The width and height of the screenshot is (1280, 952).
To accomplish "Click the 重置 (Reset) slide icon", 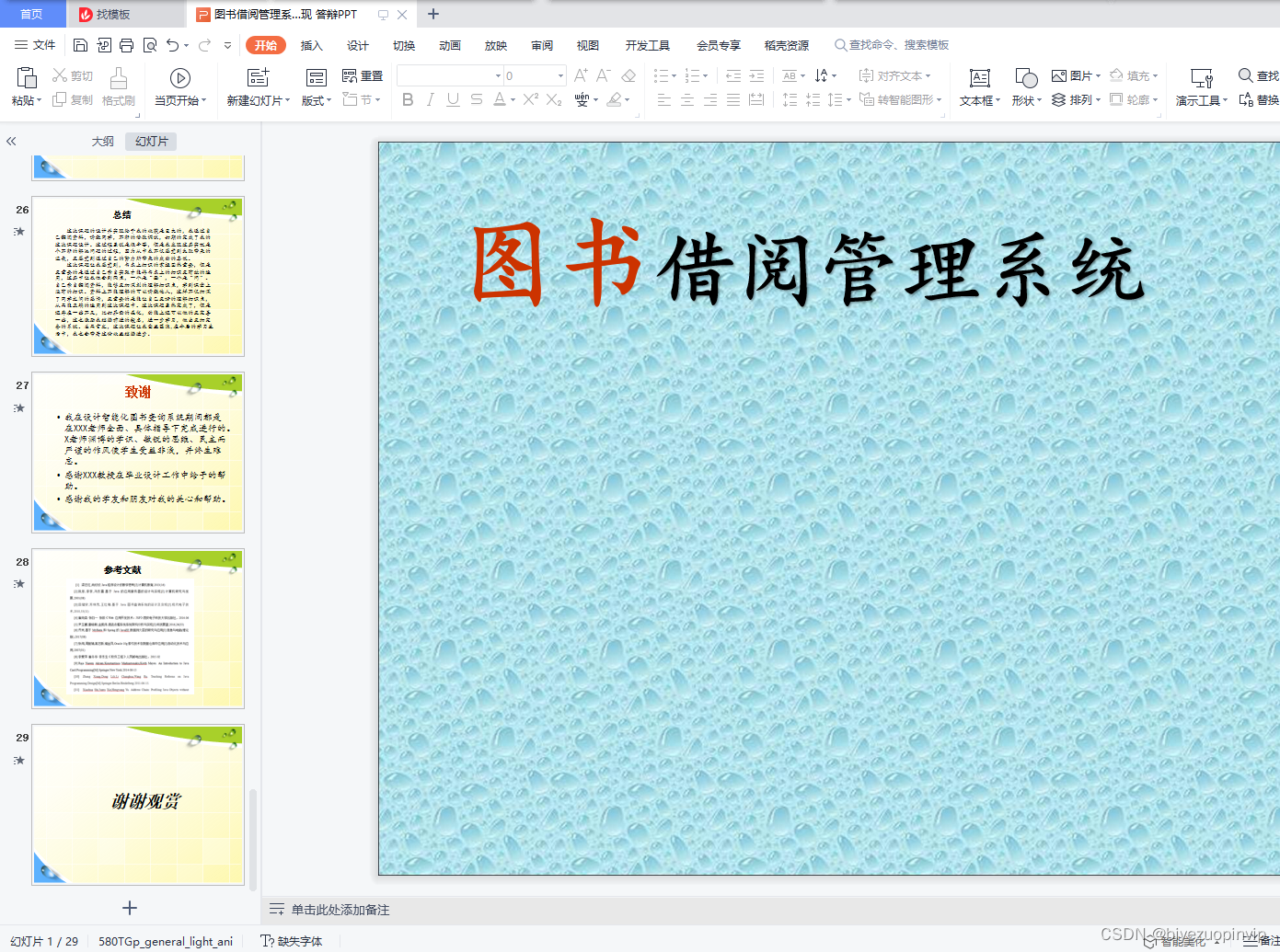I will [x=363, y=75].
